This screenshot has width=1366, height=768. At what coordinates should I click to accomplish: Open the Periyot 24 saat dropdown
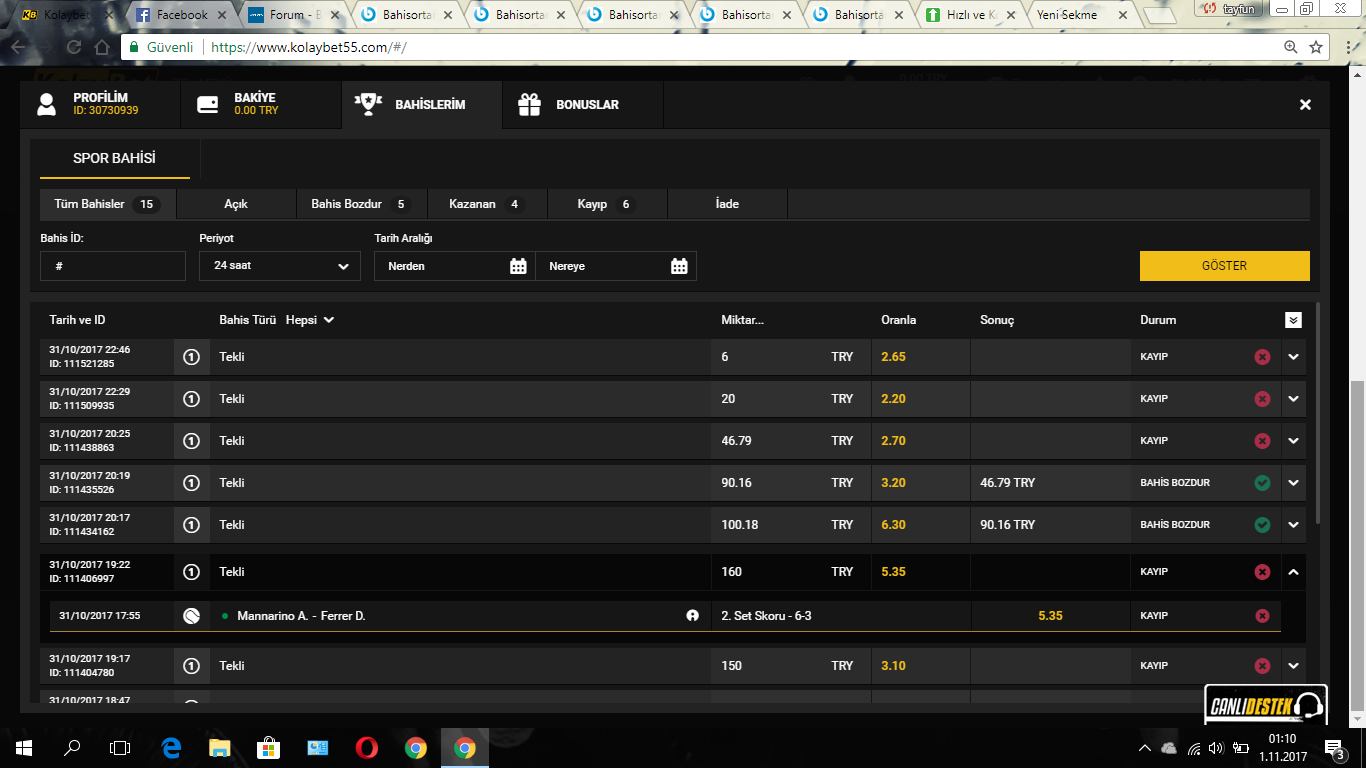click(x=280, y=266)
